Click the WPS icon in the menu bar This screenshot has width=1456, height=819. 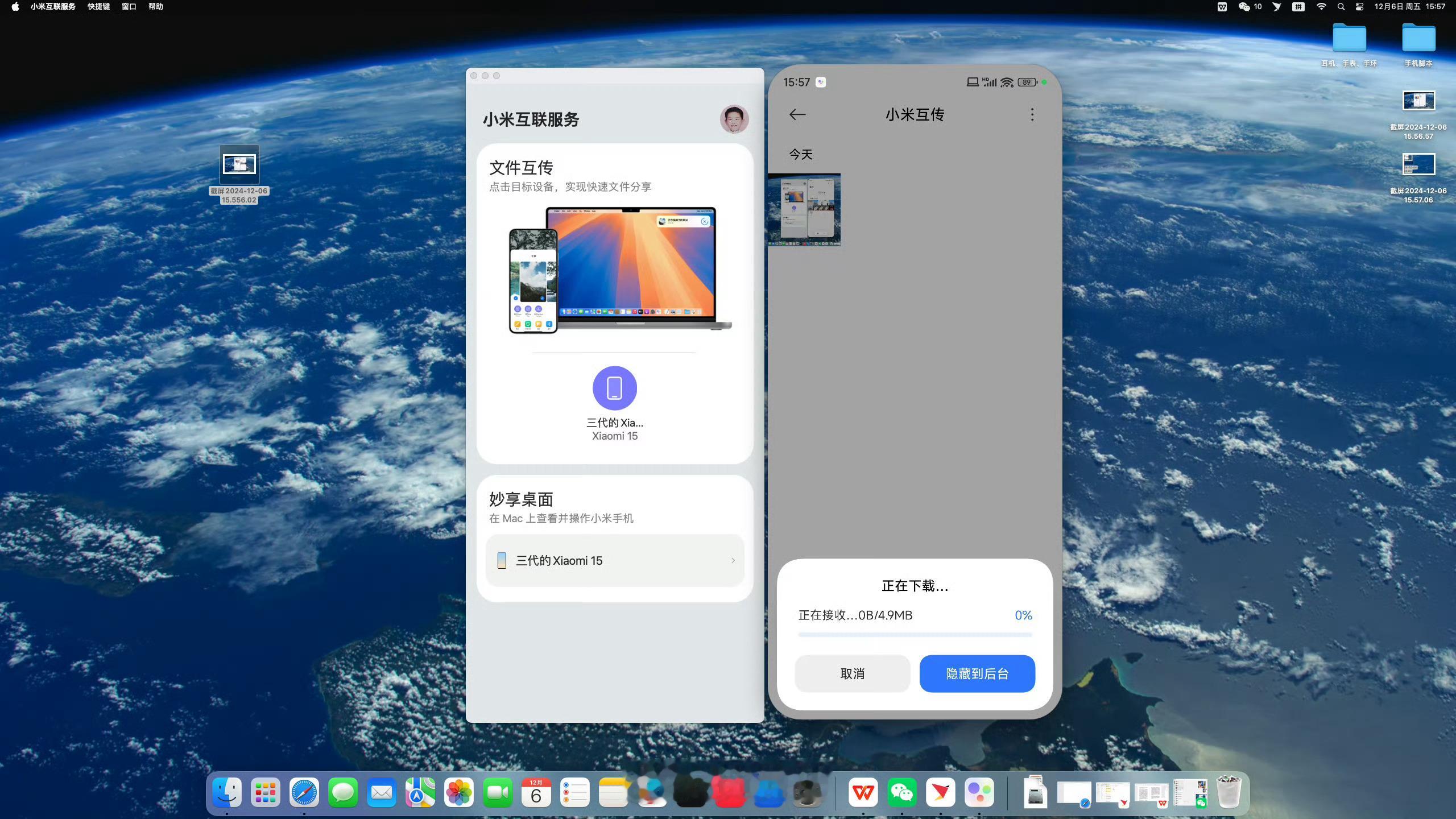(x=1222, y=7)
